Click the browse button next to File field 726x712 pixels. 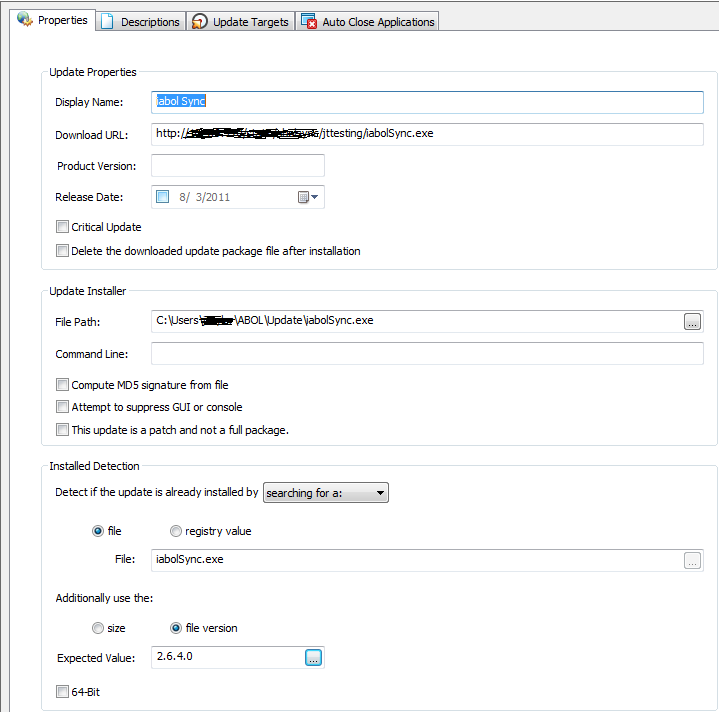(692, 561)
